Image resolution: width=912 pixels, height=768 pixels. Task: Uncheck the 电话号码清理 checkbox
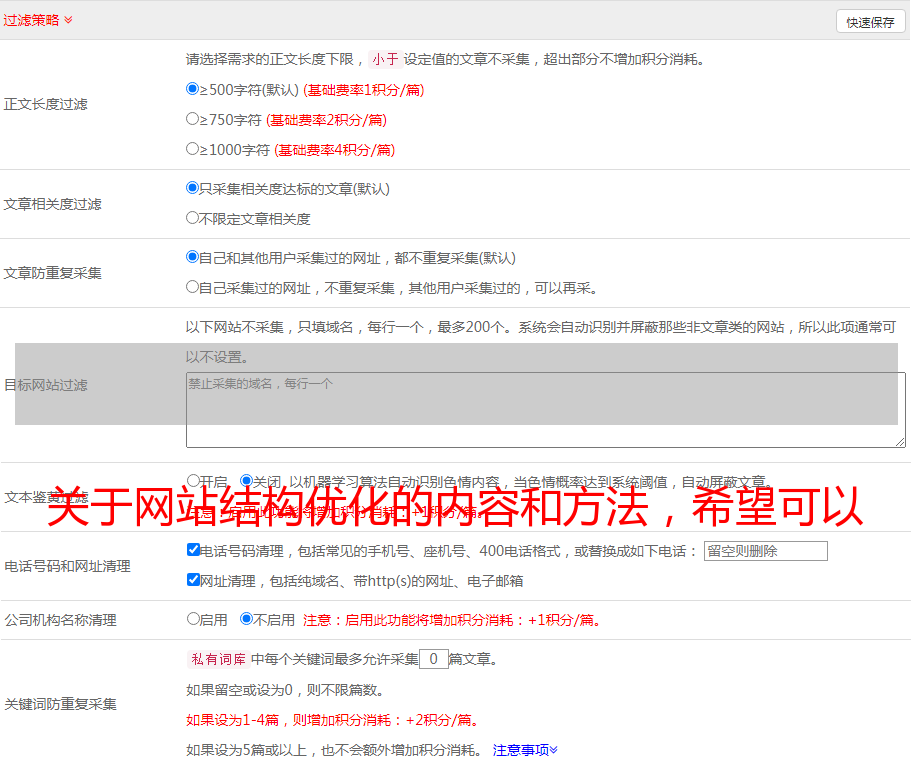click(193, 550)
